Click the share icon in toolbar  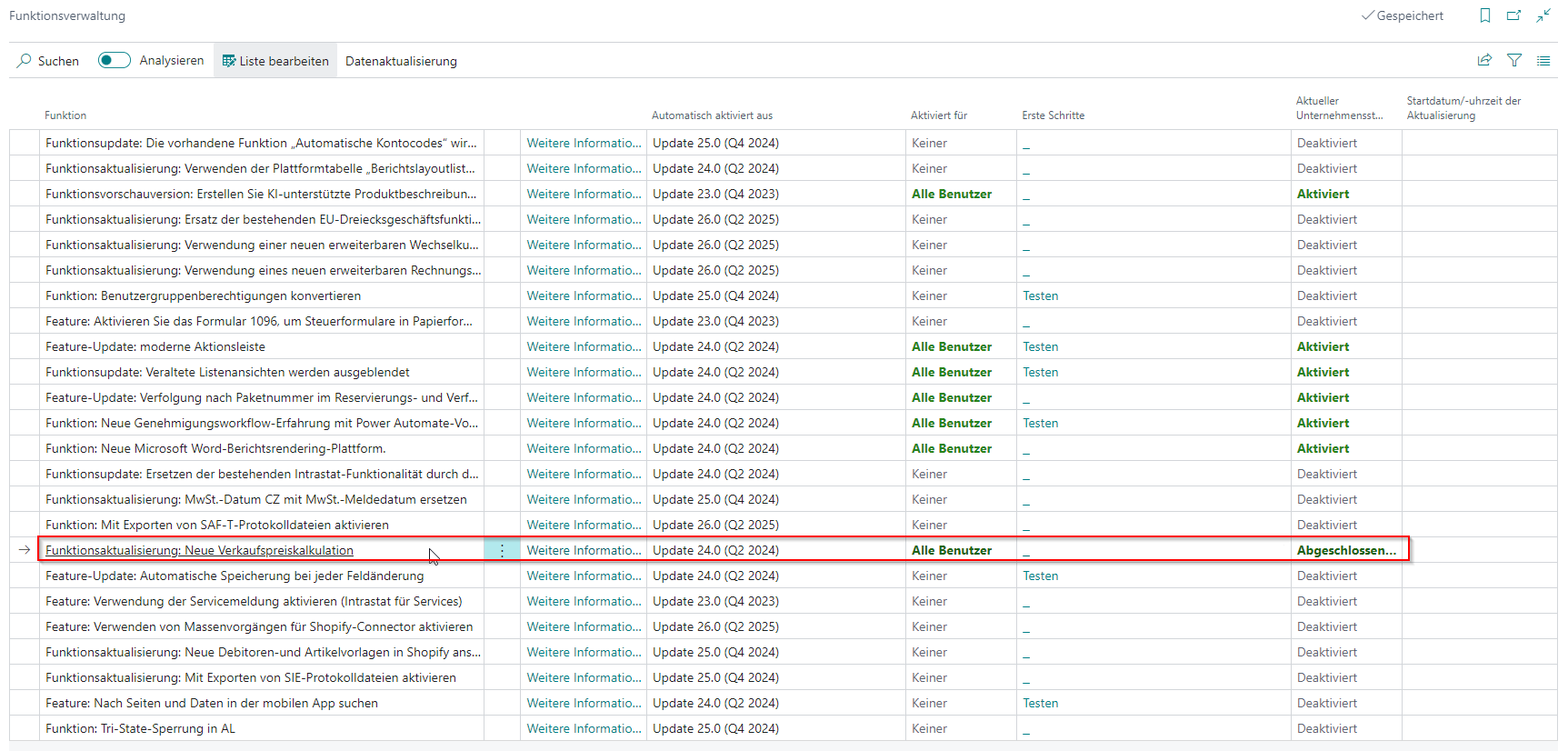point(1484,60)
